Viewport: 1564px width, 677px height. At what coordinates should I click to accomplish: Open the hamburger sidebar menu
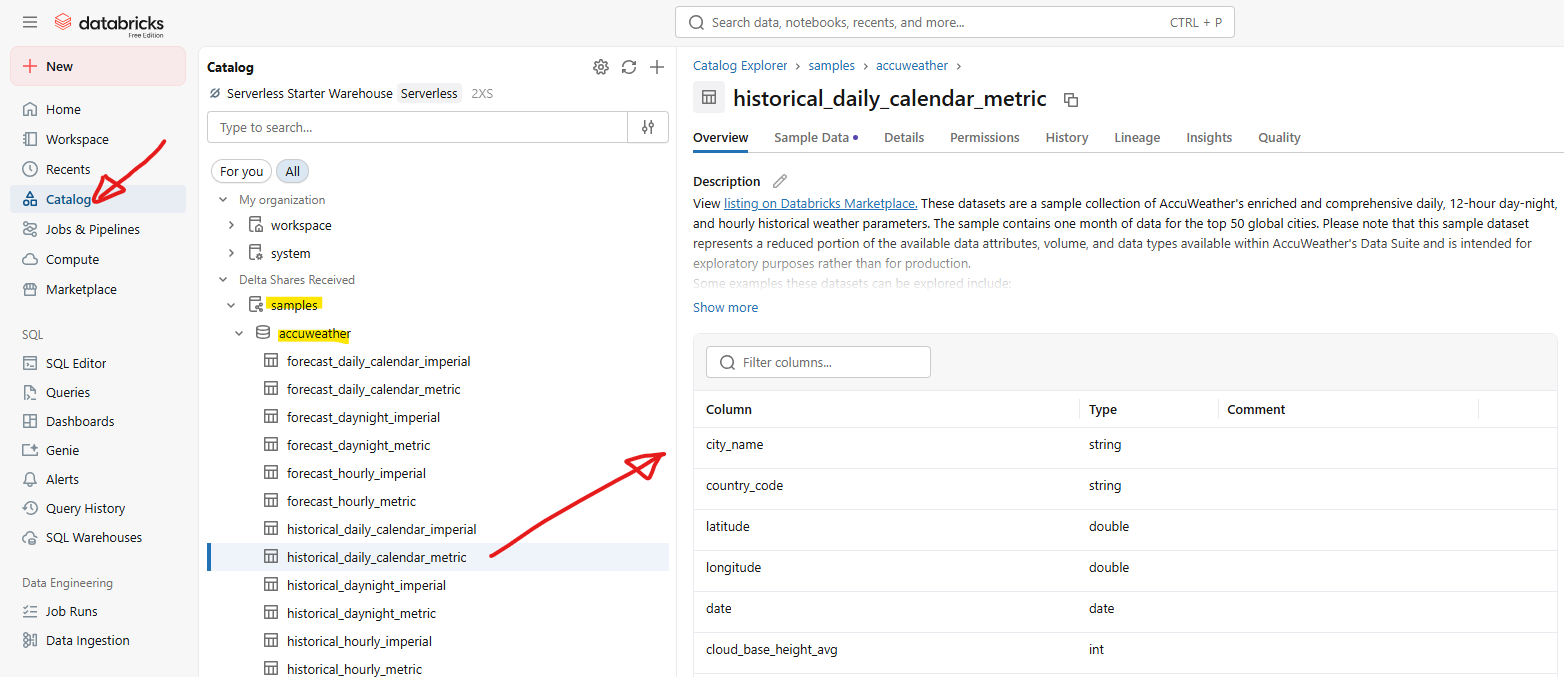pyautogui.click(x=30, y=22)
